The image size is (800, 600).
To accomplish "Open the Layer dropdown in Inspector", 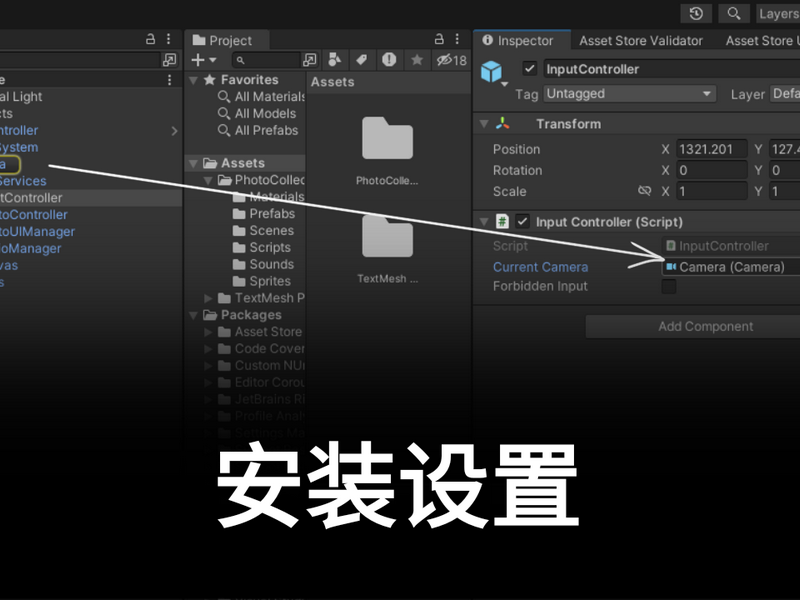I will [785, 93].
